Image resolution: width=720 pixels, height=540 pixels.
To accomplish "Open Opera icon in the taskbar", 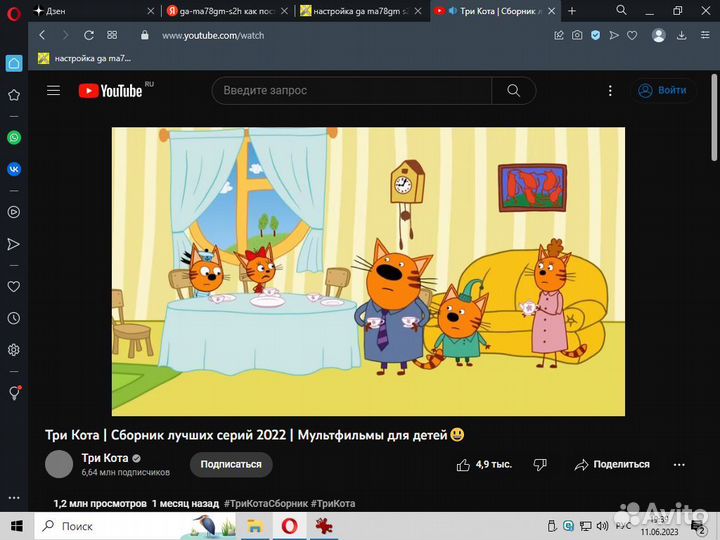I will [x=289, y=526].
